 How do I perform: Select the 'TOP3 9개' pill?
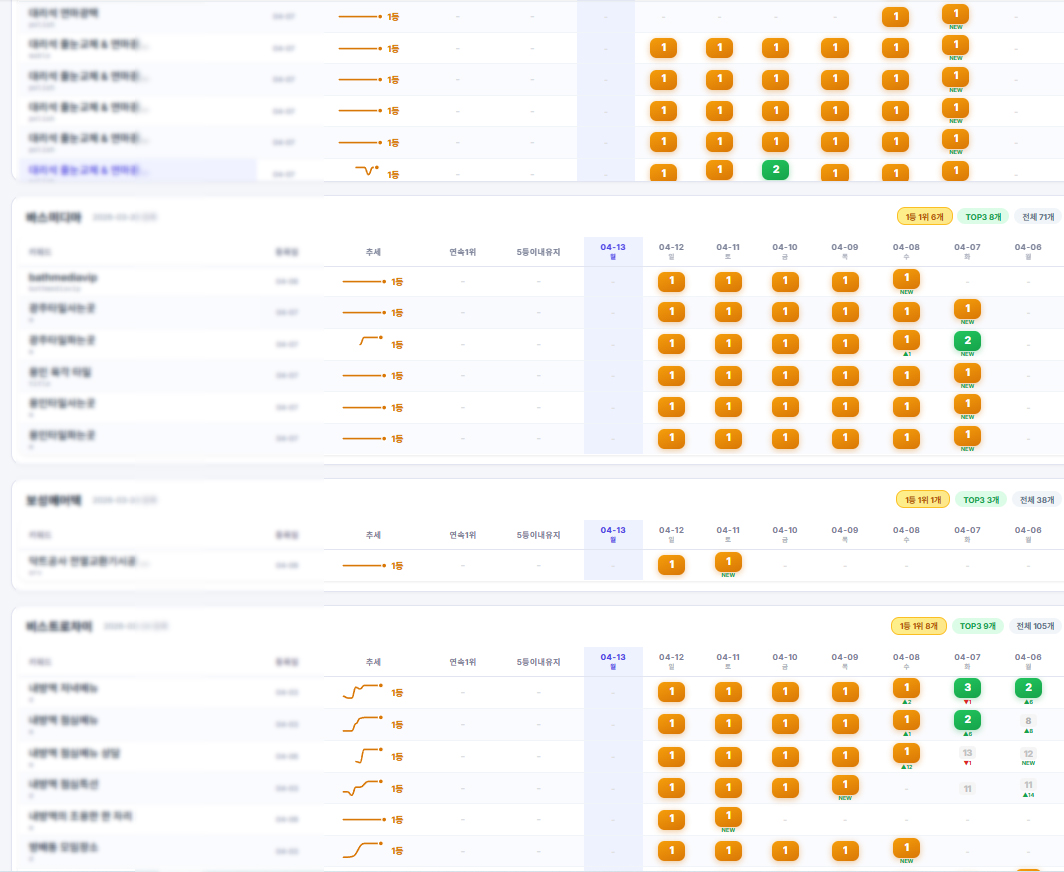point(977,626)
